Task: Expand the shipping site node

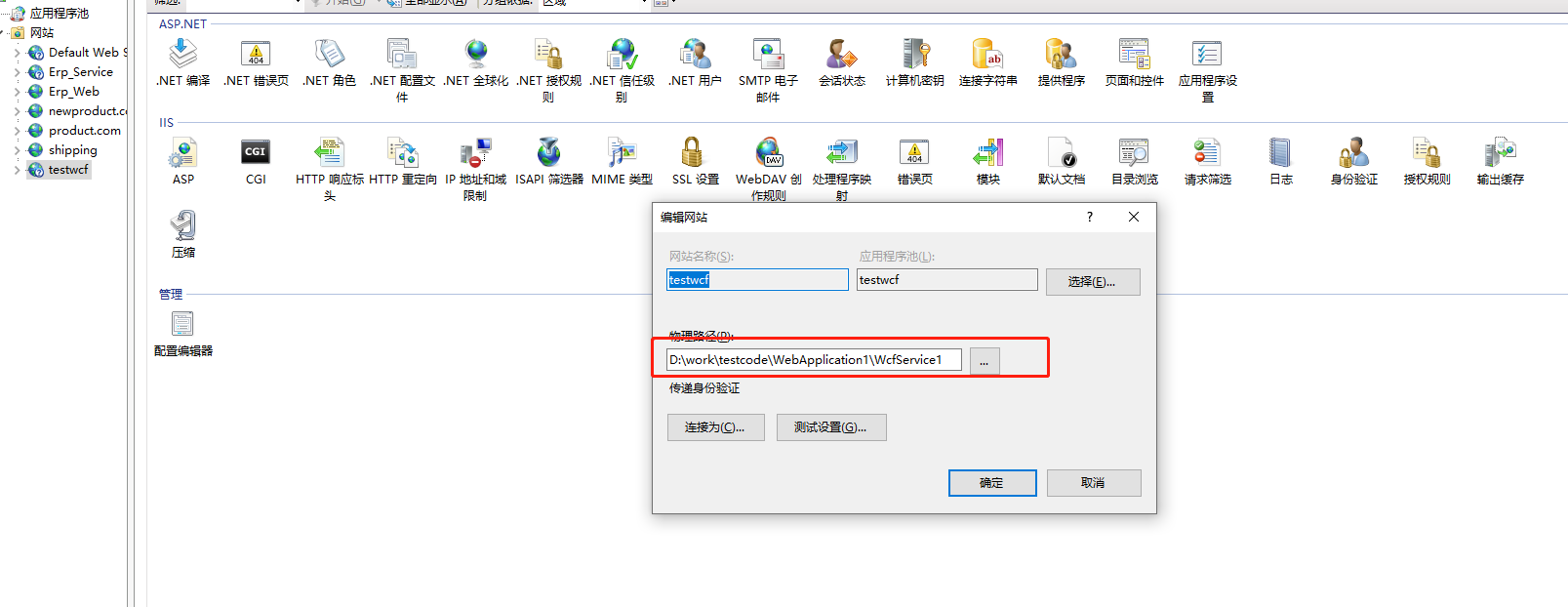Action: (17, 150)
